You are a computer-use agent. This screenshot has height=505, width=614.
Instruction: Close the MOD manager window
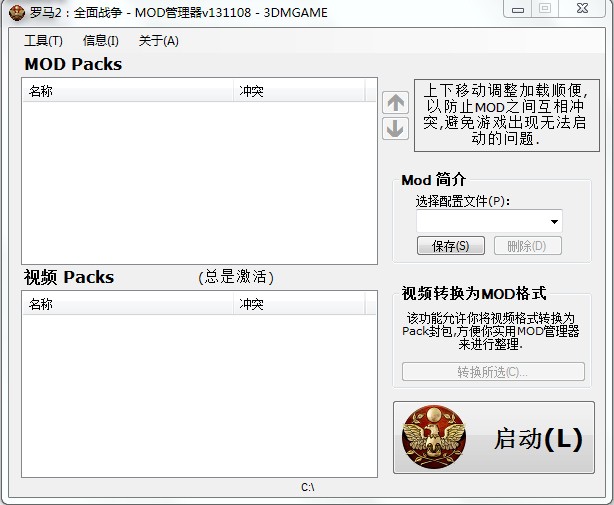coord(582,8)
